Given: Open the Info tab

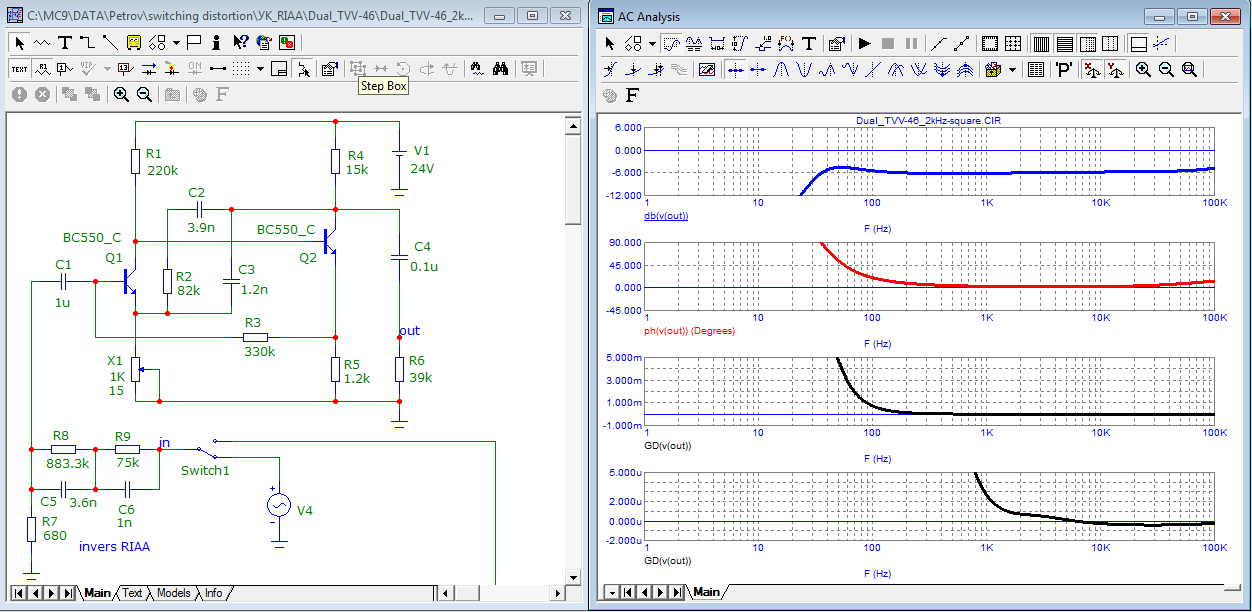Looking at the screenshot, I should (x=214, y=593).
